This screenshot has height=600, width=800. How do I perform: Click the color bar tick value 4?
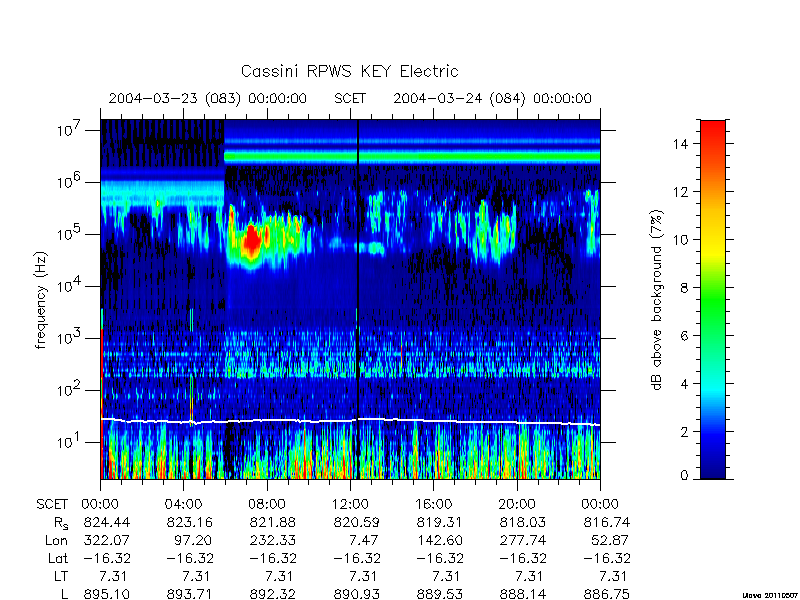[685, 384]
